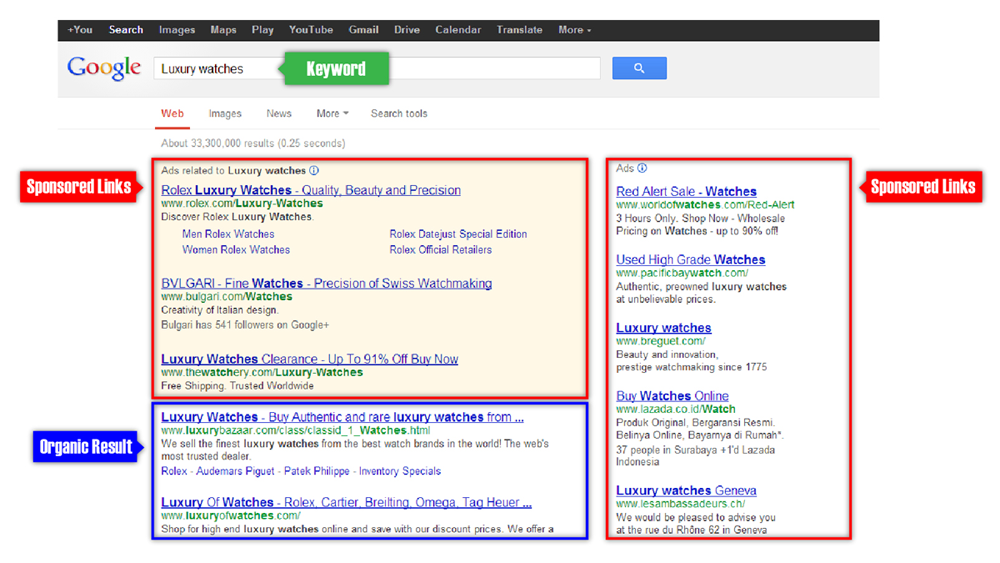Screen dimensions: 1000x563
Task: Open YouTube from the top navigation bar
Action: click(x=311, y=30)
